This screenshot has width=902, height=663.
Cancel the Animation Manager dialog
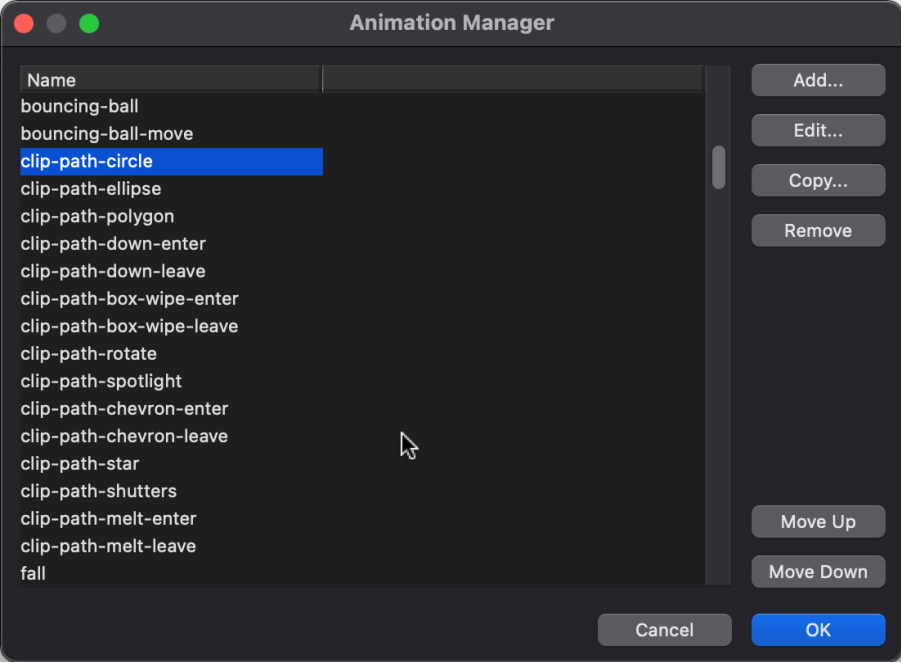click(664, 630)
